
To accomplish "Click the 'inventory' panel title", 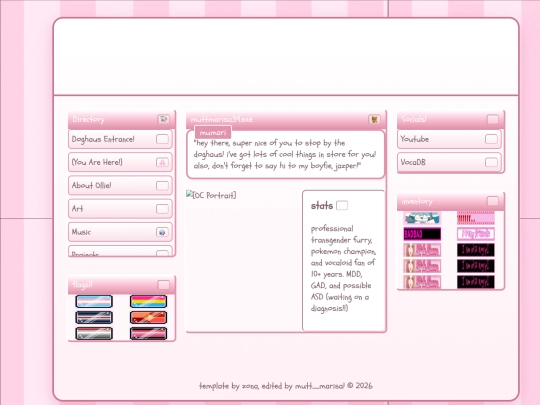I will pos(417,201).
